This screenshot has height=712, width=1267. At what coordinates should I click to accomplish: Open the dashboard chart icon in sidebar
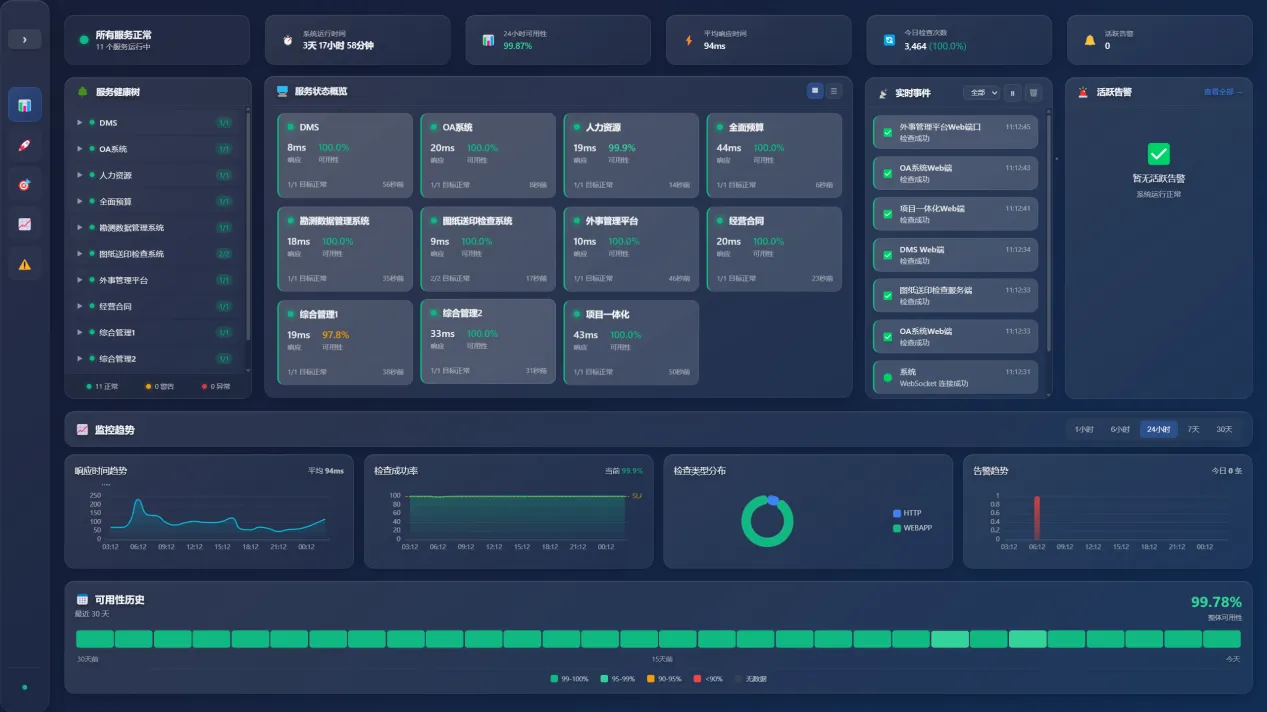point(24,105)
